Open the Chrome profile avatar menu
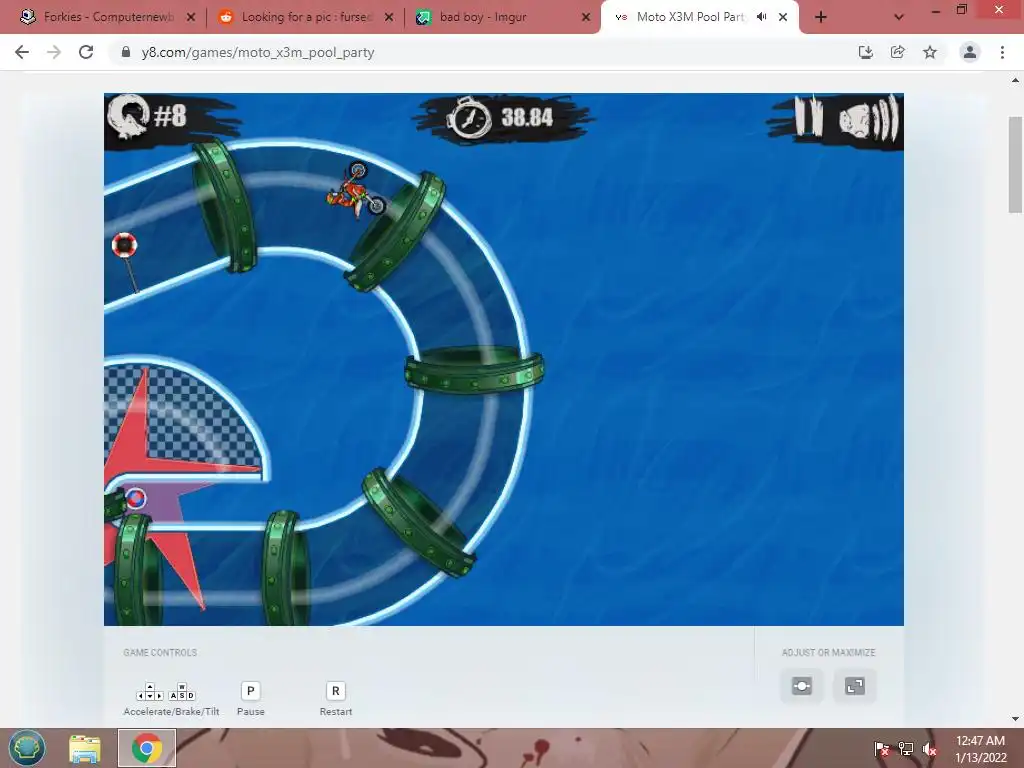This screenshot has height=768, width=1024. 970,52
